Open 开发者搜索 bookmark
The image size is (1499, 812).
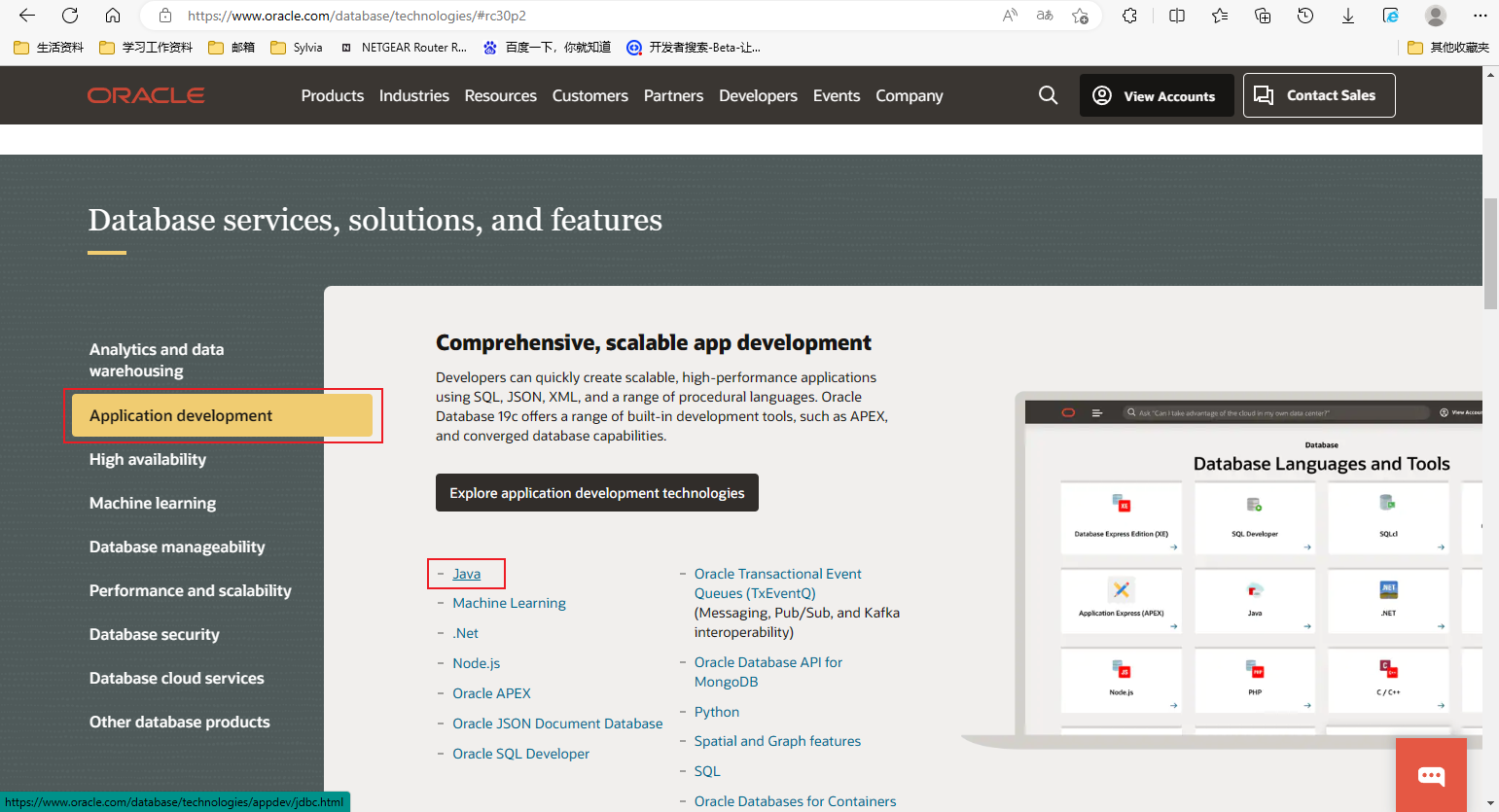click(x=694, y=47)
